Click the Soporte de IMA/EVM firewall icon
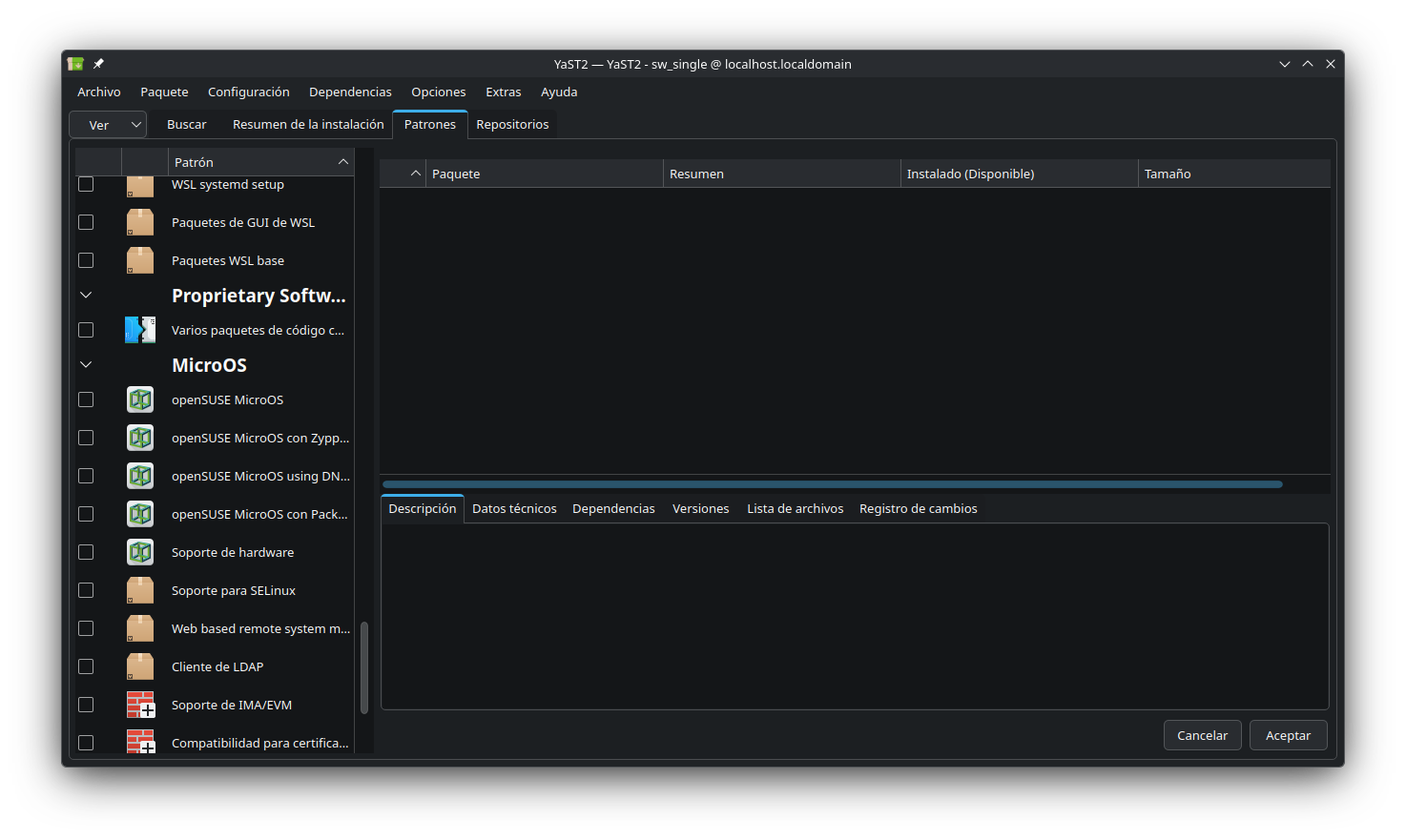The image size is (1406, 840). pos(140,705)
